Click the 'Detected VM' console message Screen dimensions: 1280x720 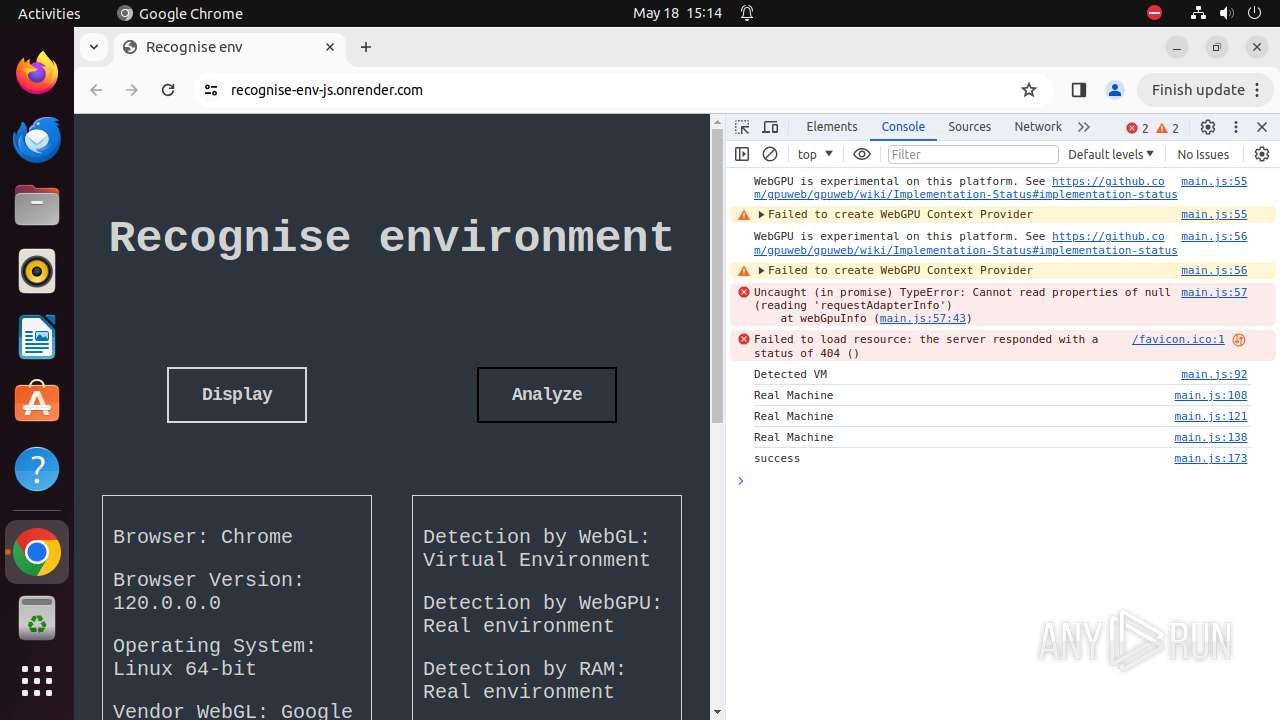(790, 375)
